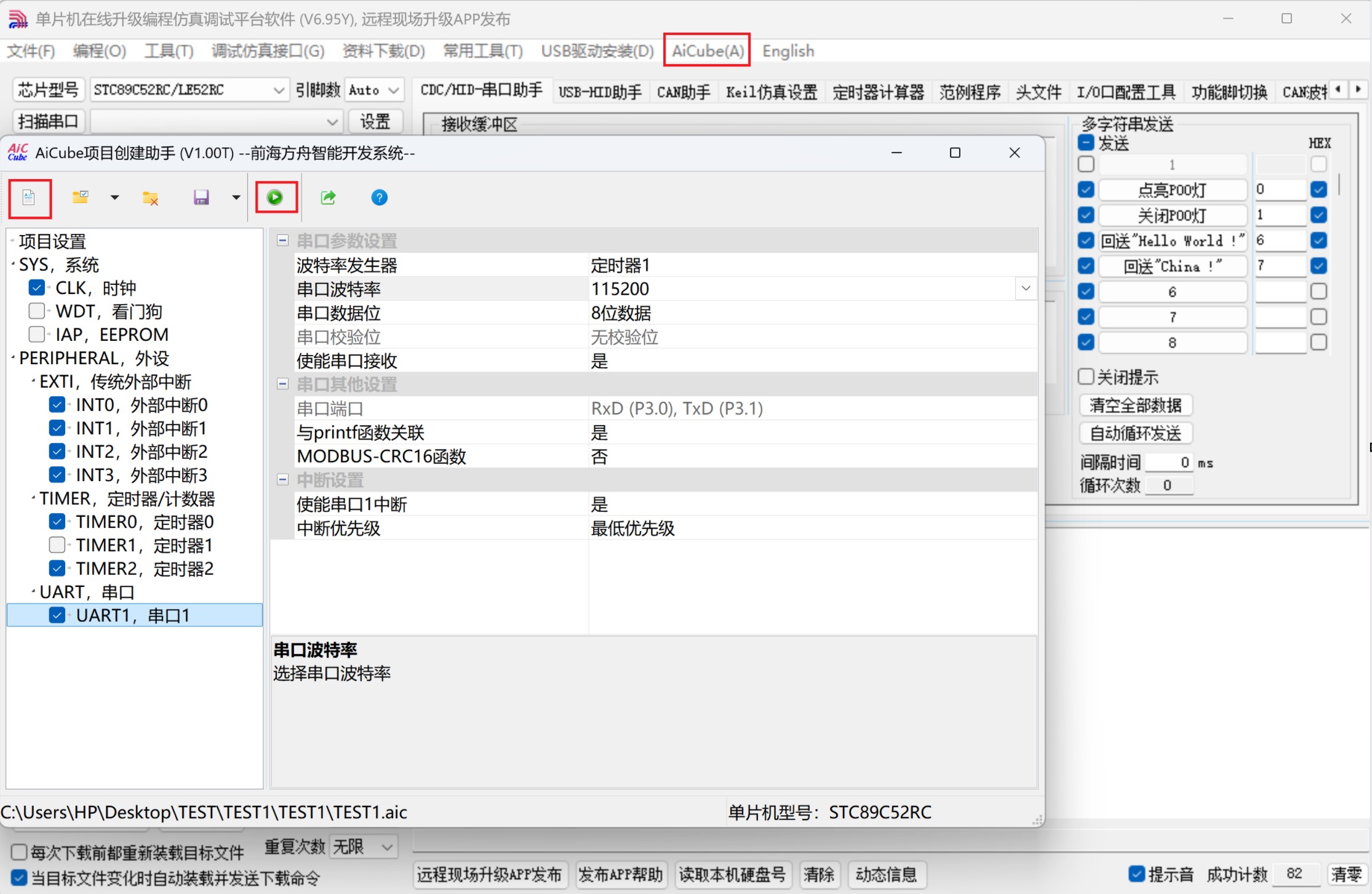Click the green generate code play icon

(x=275, y=198)
